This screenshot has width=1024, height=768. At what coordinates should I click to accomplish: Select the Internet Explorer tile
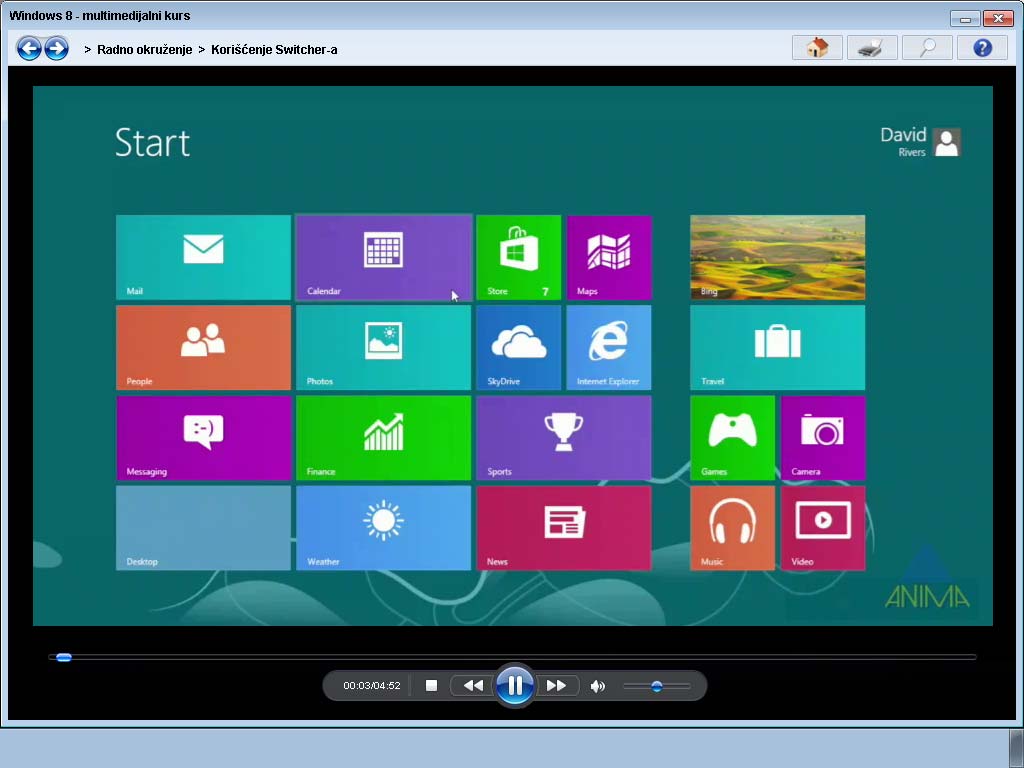pyautogui.click(x=609, y=347)
